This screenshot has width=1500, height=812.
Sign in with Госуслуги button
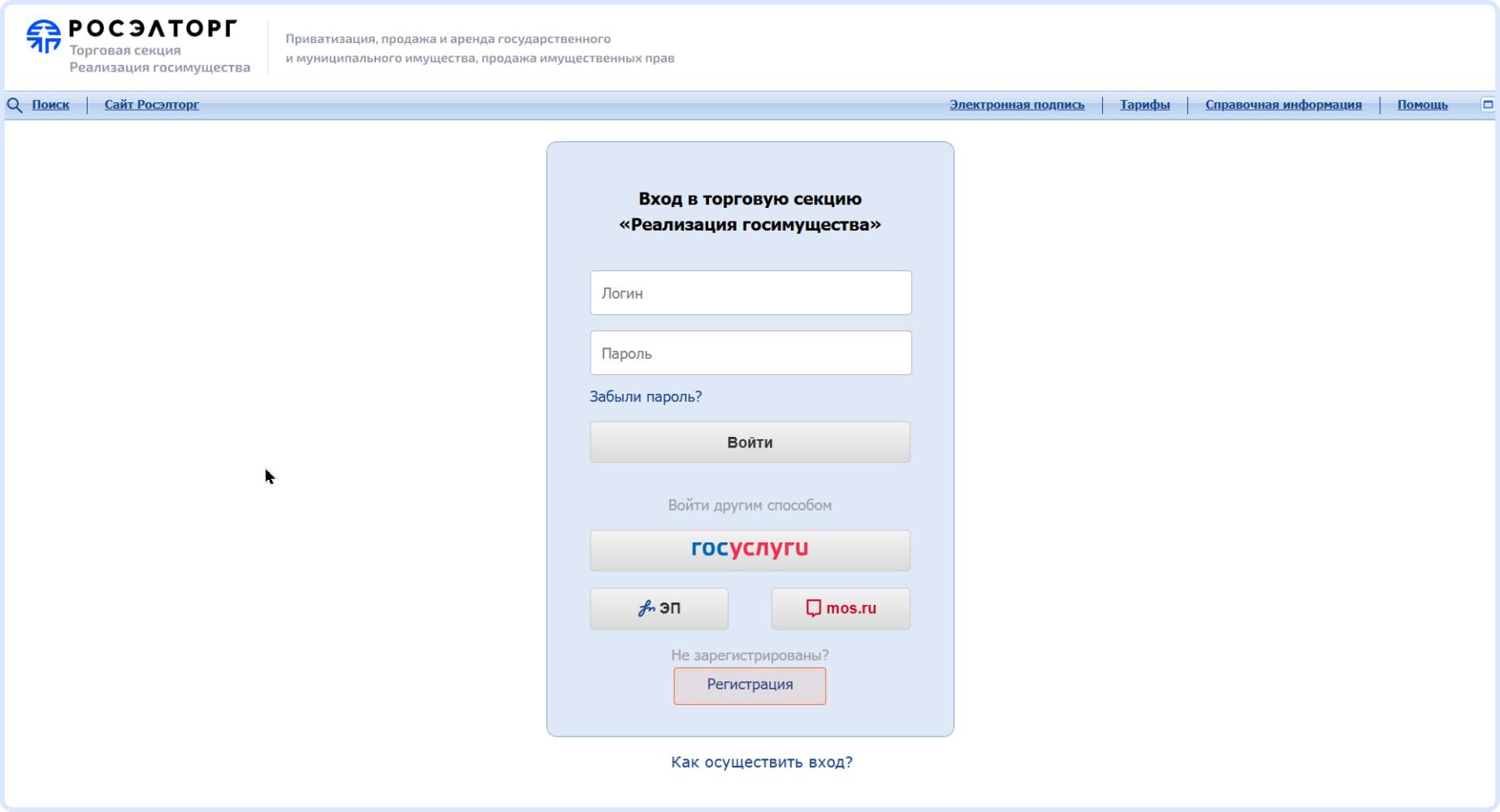coord(750,550)
